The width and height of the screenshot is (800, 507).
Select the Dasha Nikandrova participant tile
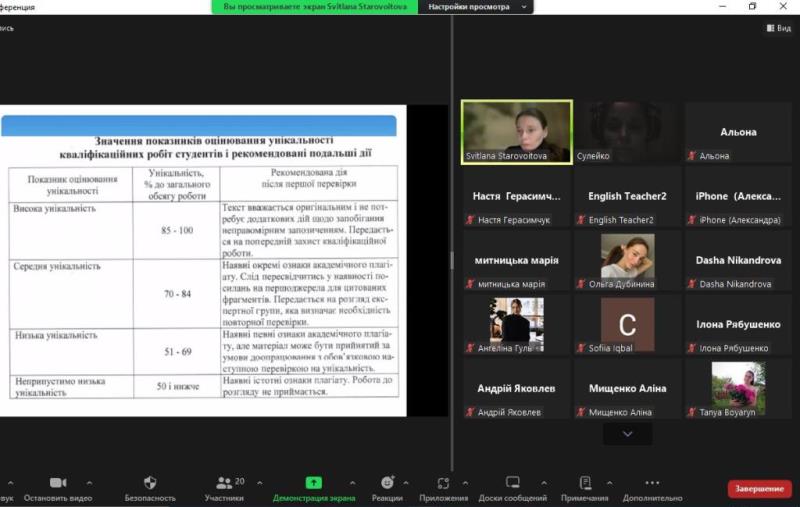click(738, 261)
